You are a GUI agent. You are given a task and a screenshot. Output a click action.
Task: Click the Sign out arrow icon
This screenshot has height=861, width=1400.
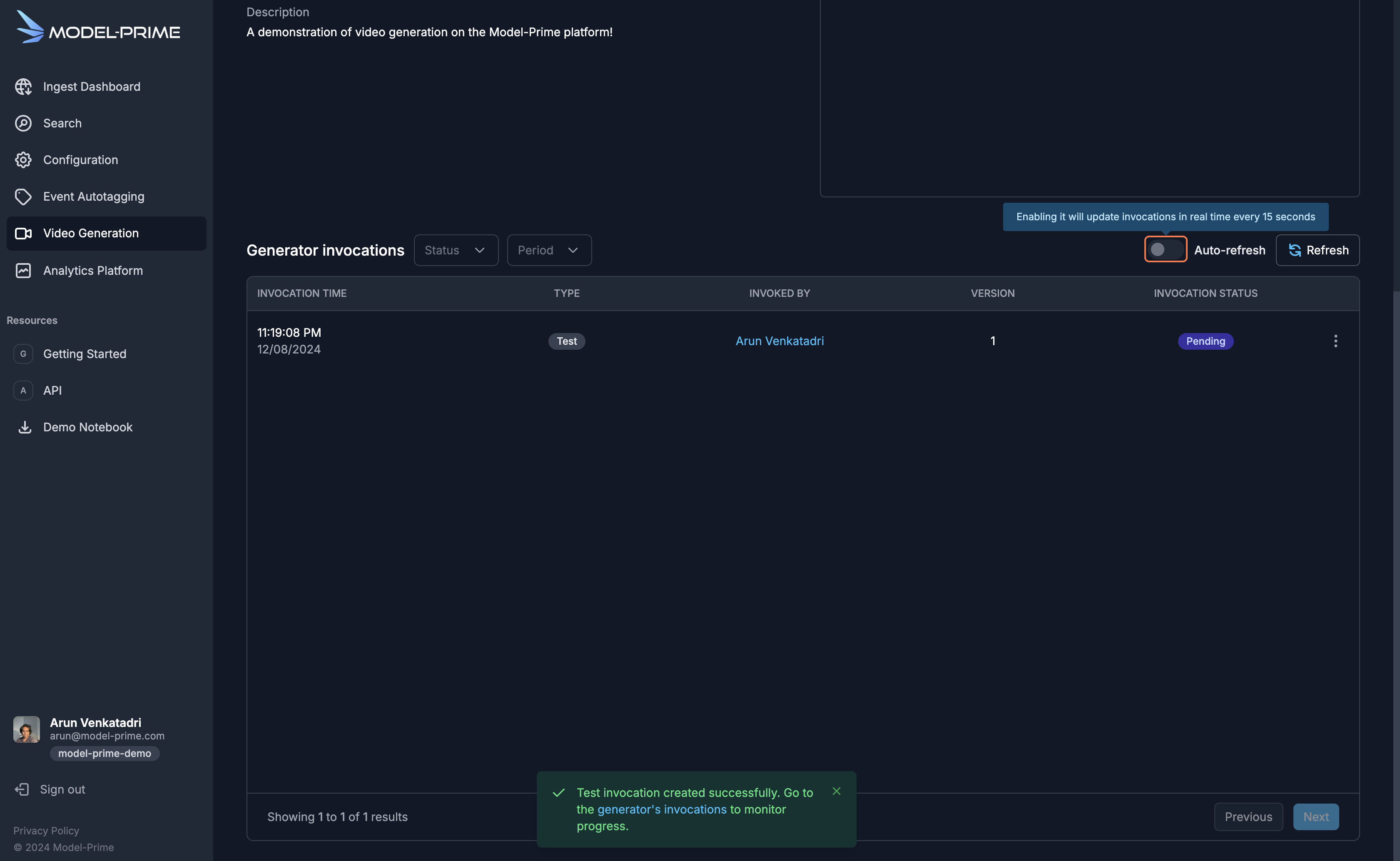coord(22,789)
